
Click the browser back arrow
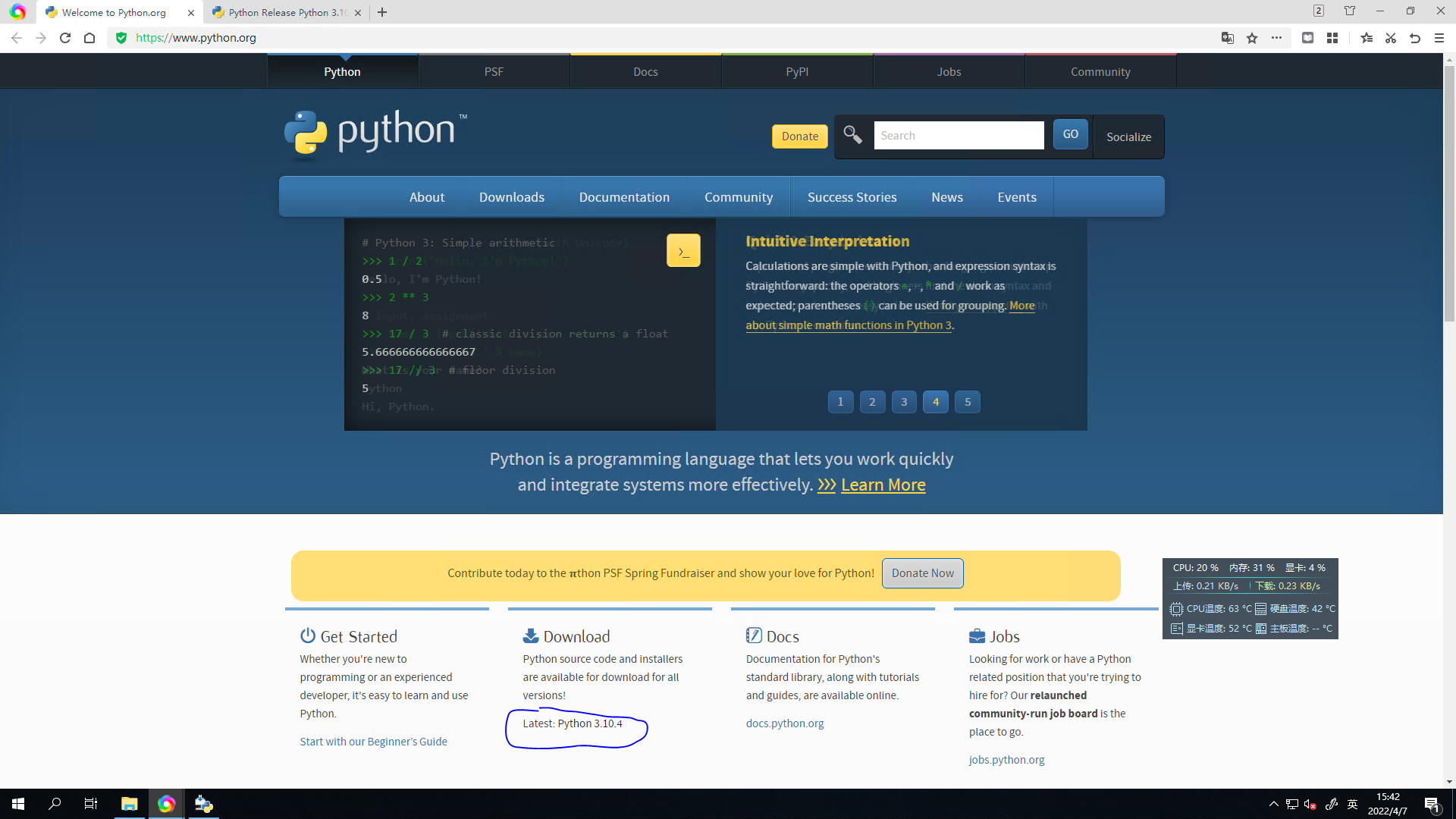click(x=17, y=38)
